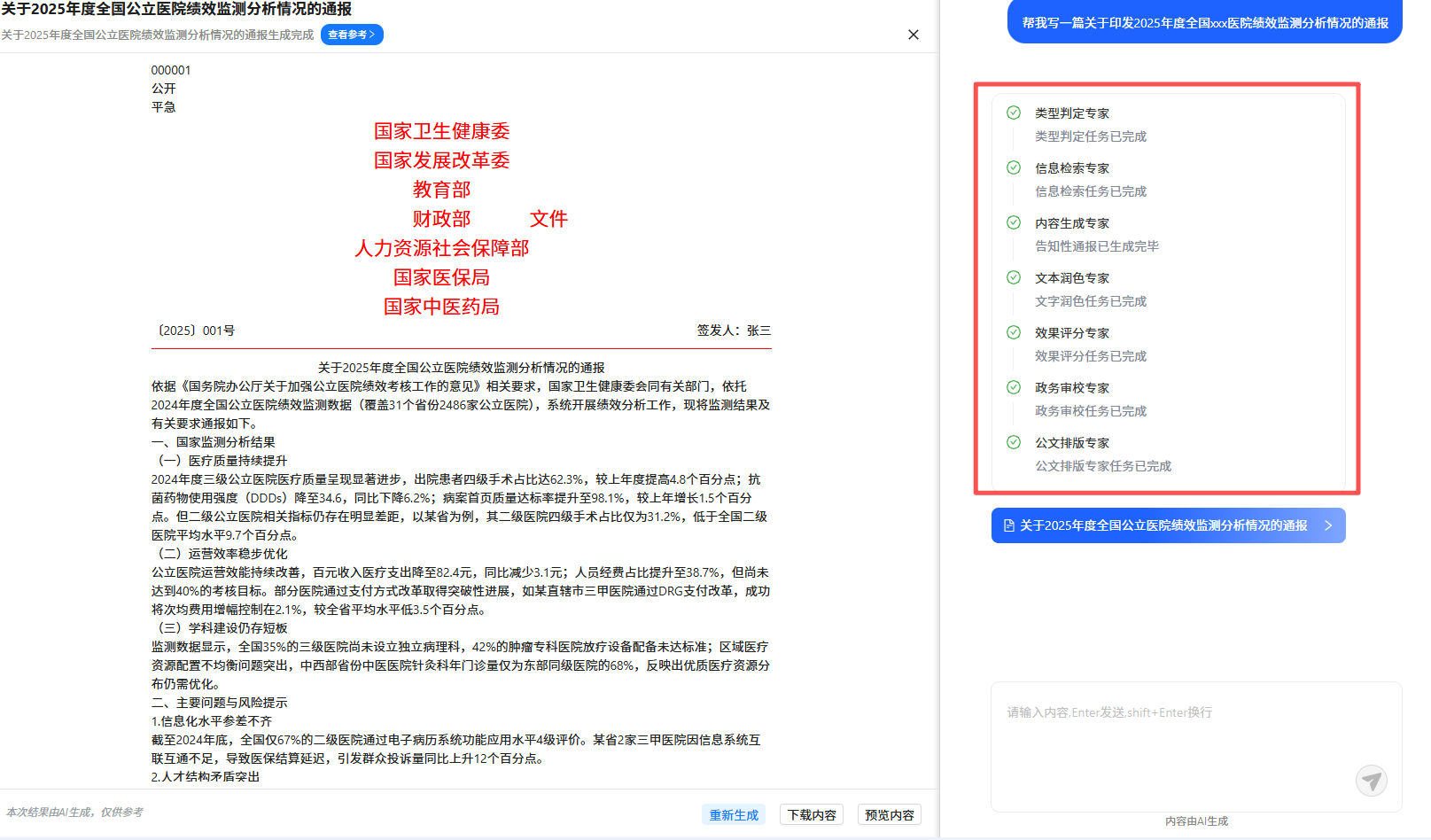
Task: Select the 内容生成专家 step label
Action: tap(1072, 223)
